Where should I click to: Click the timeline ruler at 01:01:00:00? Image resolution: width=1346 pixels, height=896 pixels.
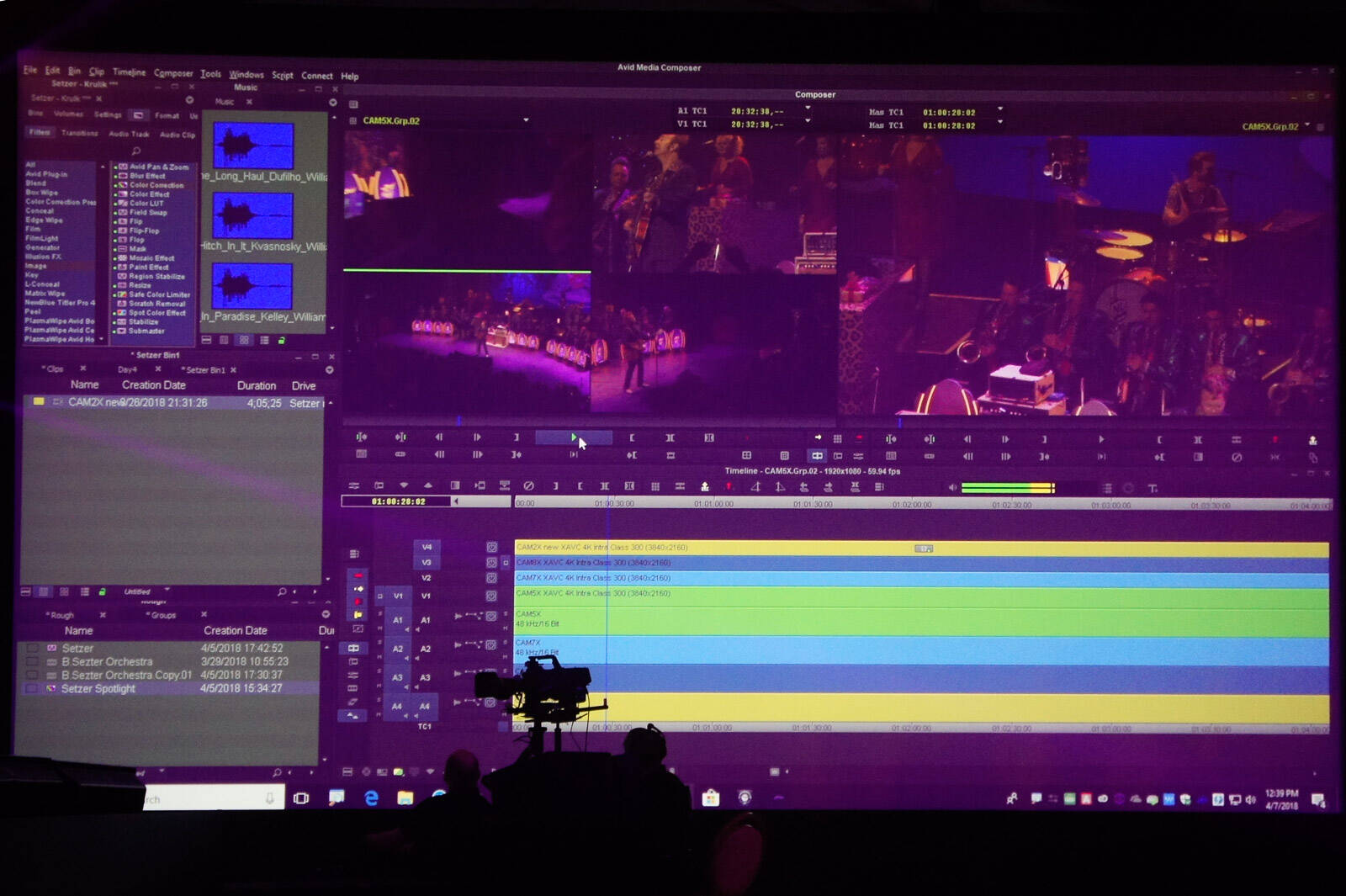713,504
